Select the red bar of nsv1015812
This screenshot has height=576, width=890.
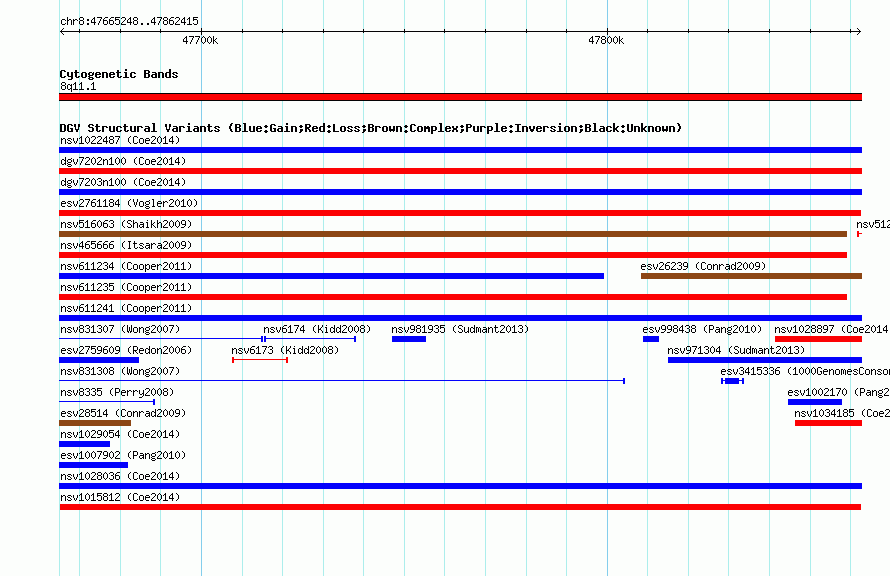click(460, 507)
